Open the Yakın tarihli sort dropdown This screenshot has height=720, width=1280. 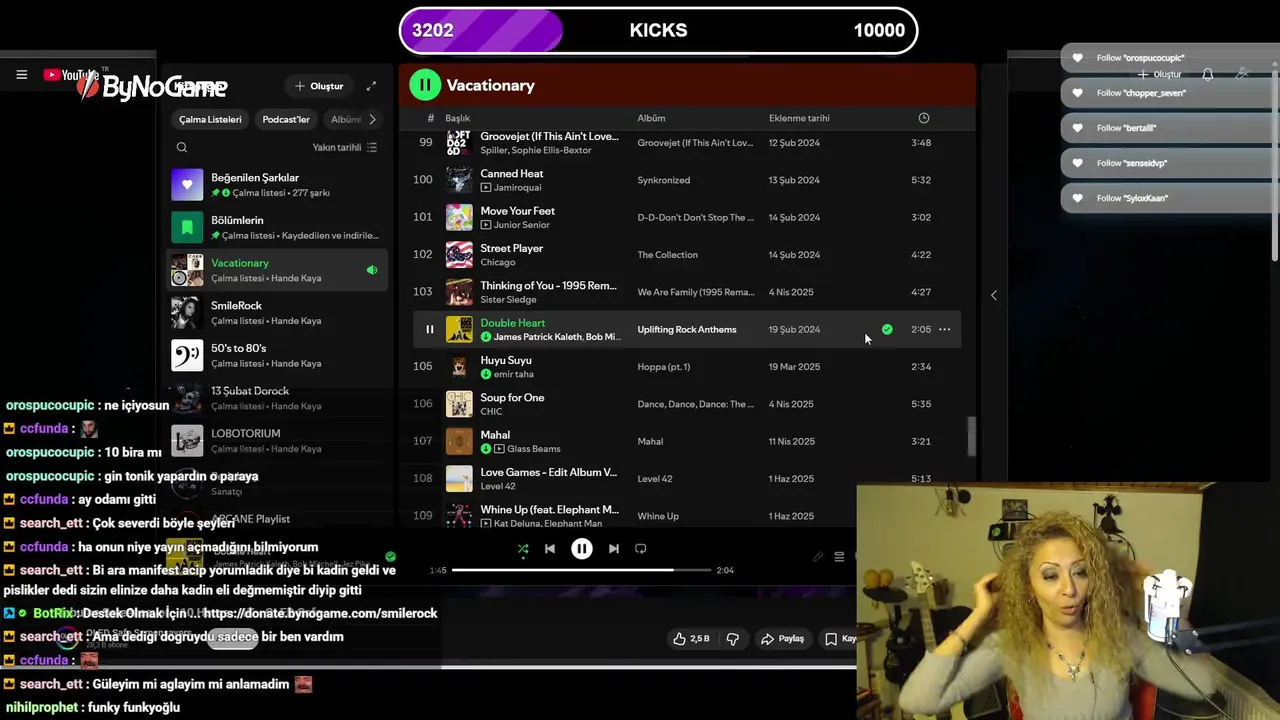345,147
